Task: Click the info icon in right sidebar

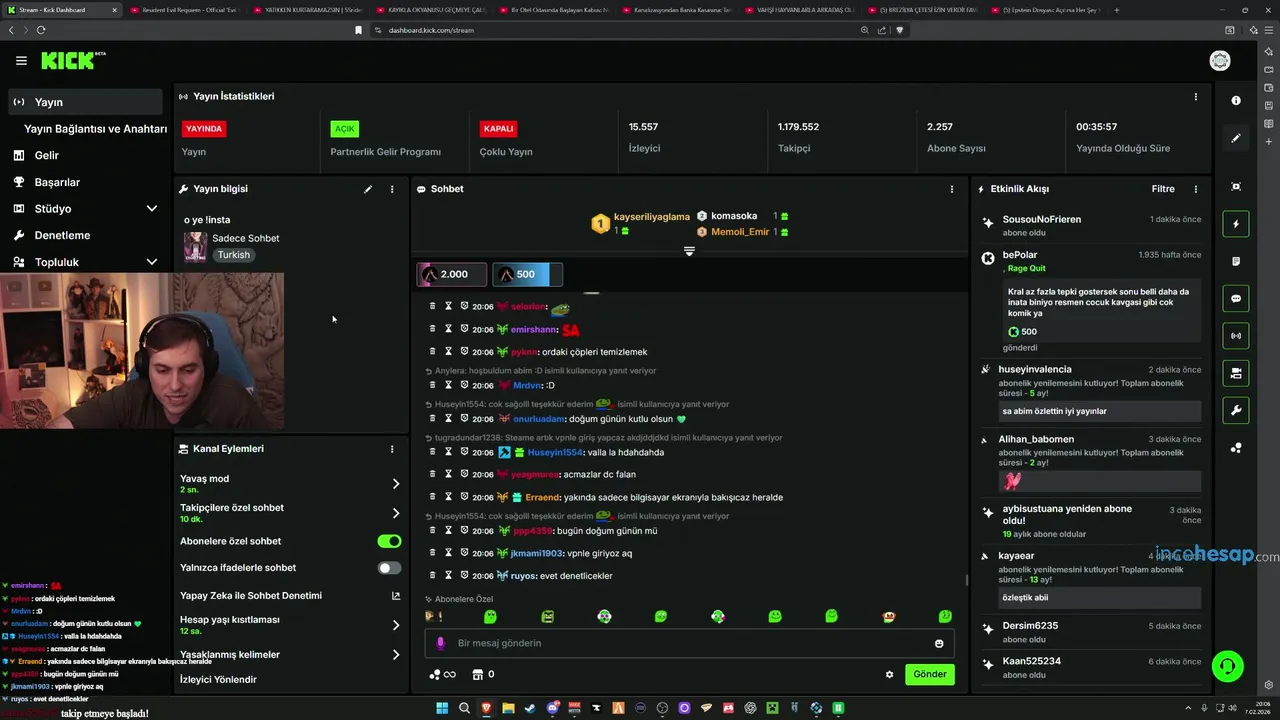Action: click(1236, 100)
